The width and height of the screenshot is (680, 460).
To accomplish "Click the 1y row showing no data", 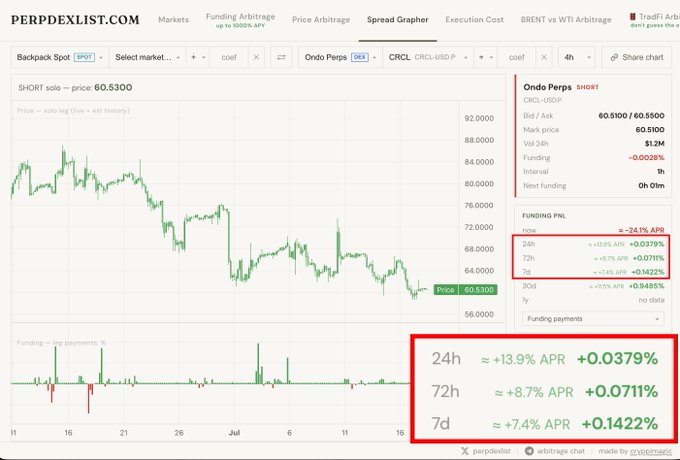I will (593, 300).
